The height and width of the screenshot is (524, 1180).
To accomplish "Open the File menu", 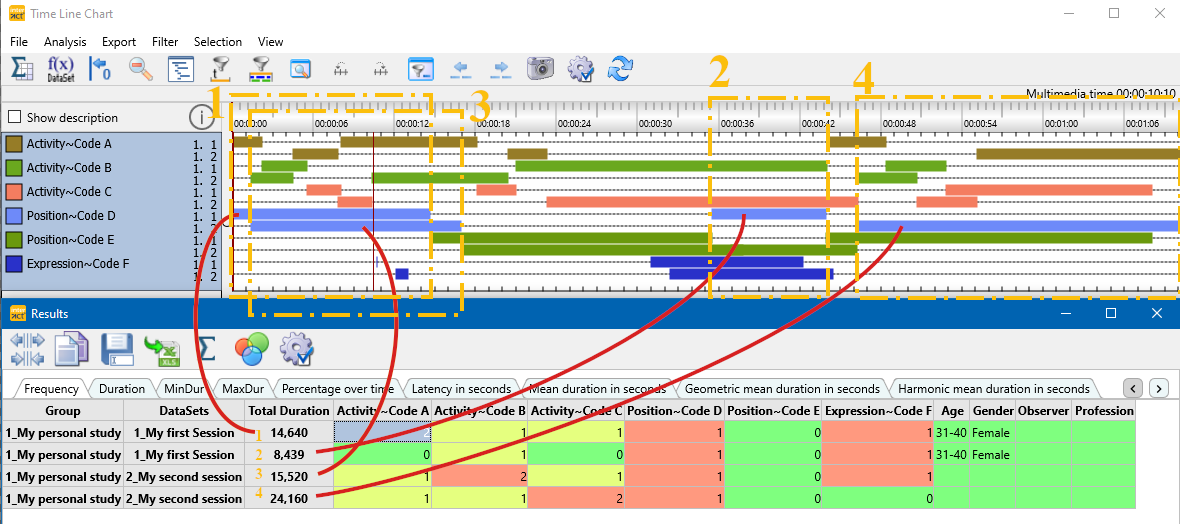I will pos(19,42).
